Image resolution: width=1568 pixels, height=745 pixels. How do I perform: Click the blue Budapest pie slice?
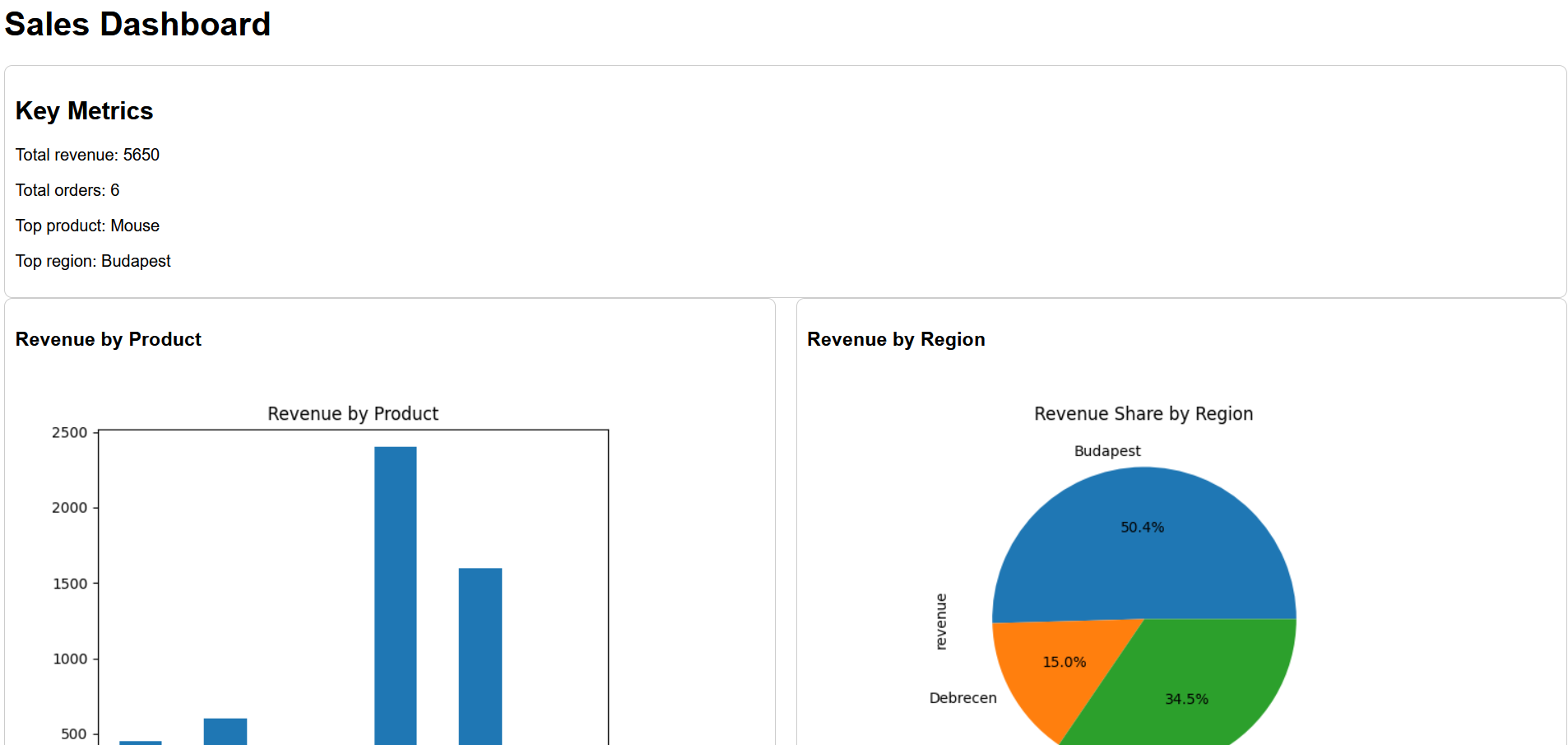1144,552
